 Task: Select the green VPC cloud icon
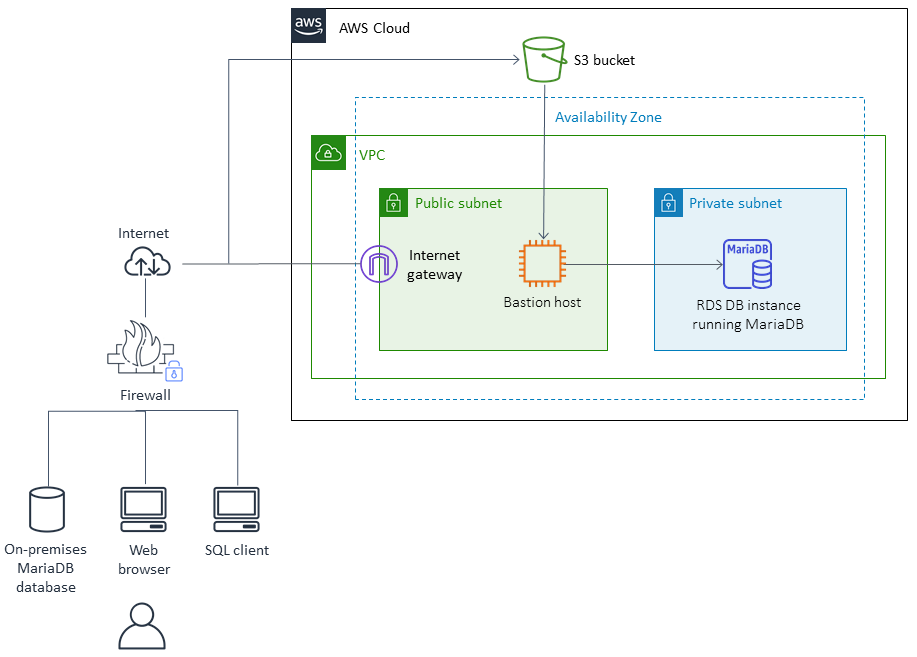(x=328, y=152)
